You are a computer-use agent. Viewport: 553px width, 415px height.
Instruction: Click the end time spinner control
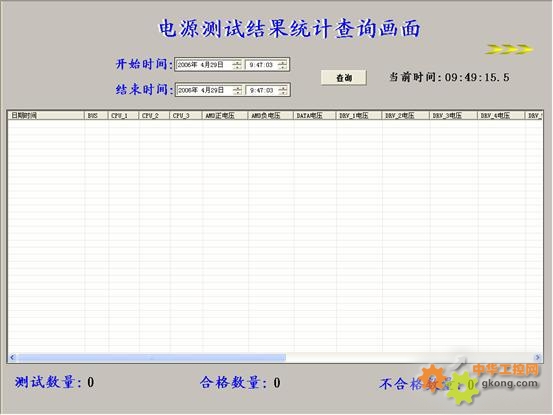pos(283,90)
